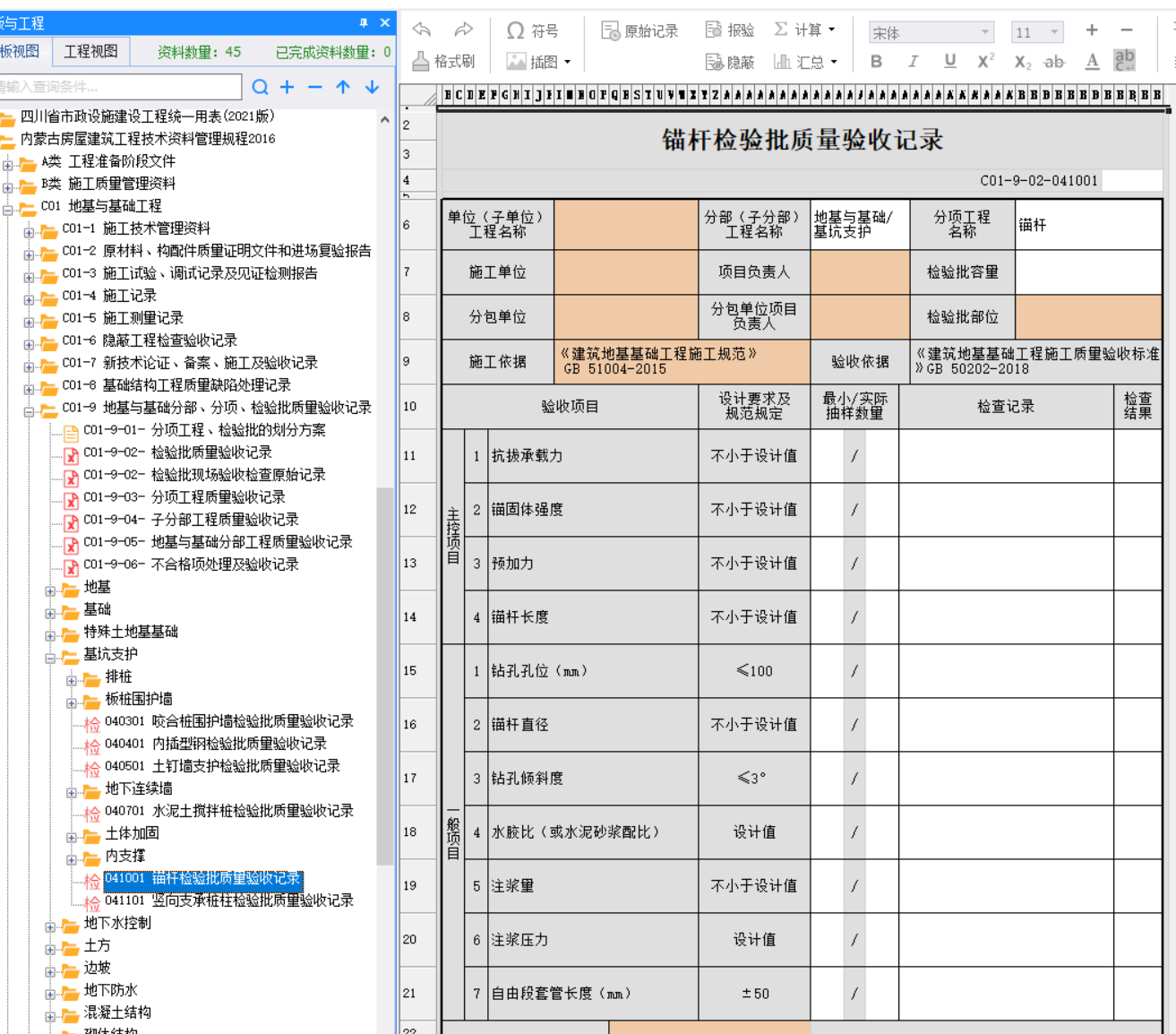Toggle italic formatting
Image resolution: width=1176 pixels, height=1034 pixels.
[913, 61]
